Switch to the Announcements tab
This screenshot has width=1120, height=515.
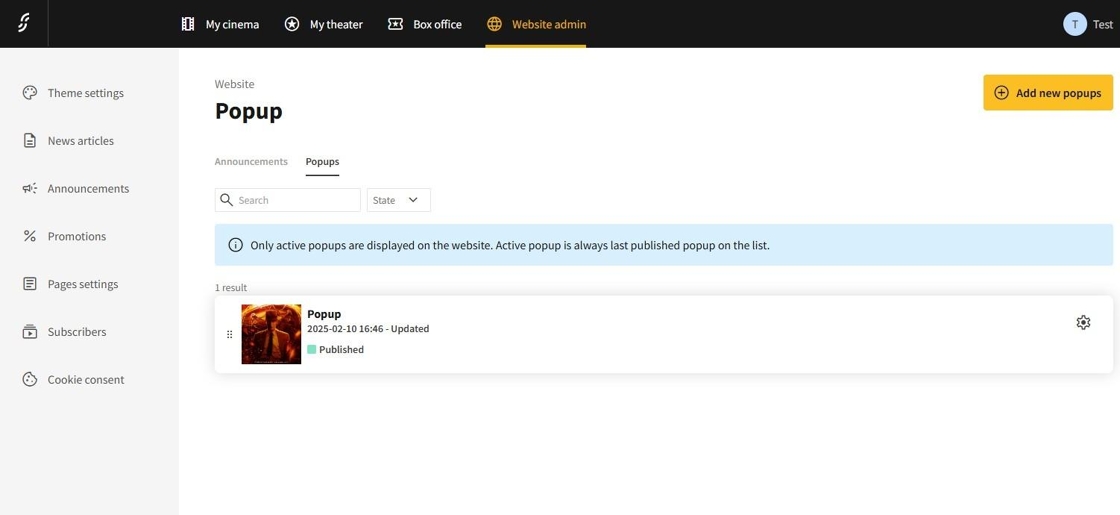pos(251,161)
